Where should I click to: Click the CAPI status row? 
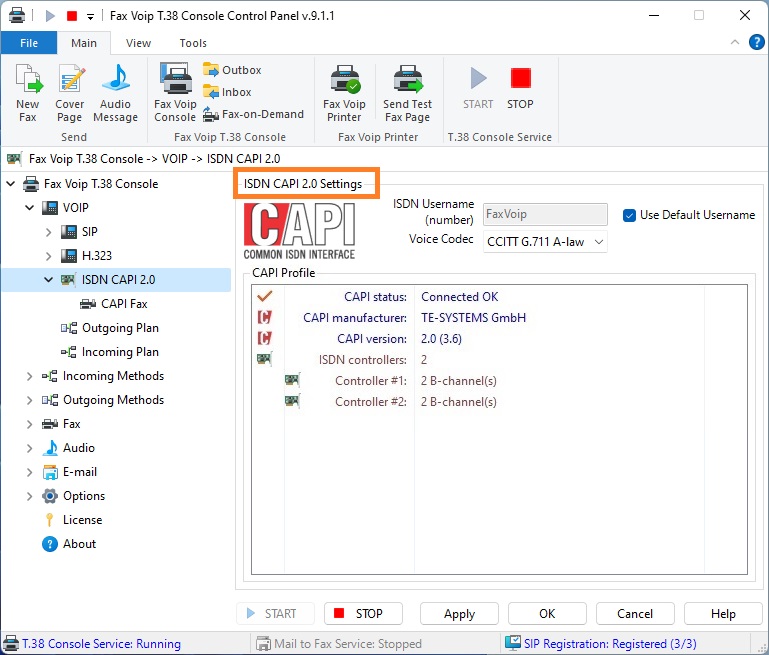[x=499, y=297]
